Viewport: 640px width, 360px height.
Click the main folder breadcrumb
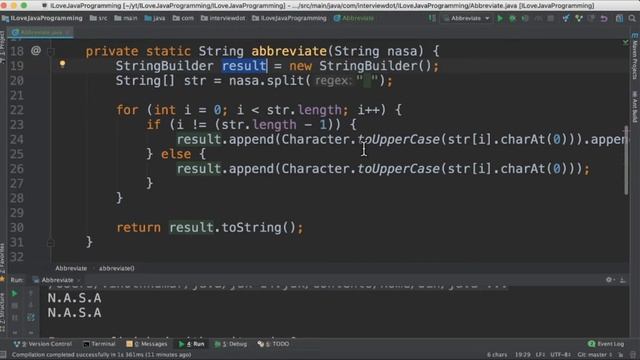[x=126, y=18]
